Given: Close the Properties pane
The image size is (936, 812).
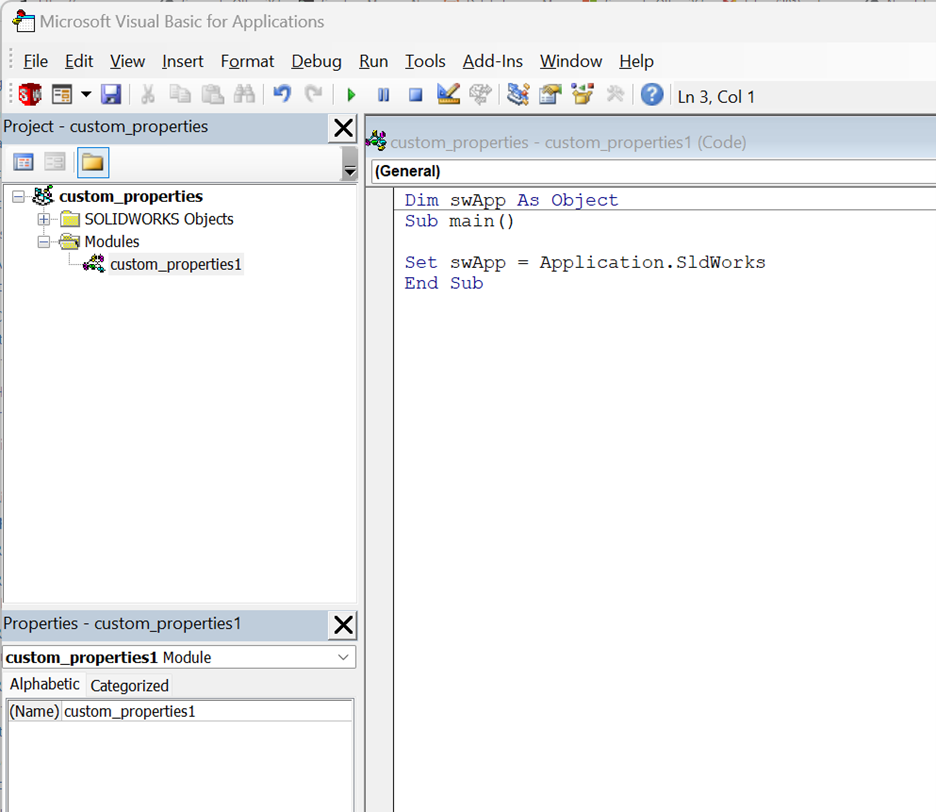Looking at the screenshot, I should 343,625.
